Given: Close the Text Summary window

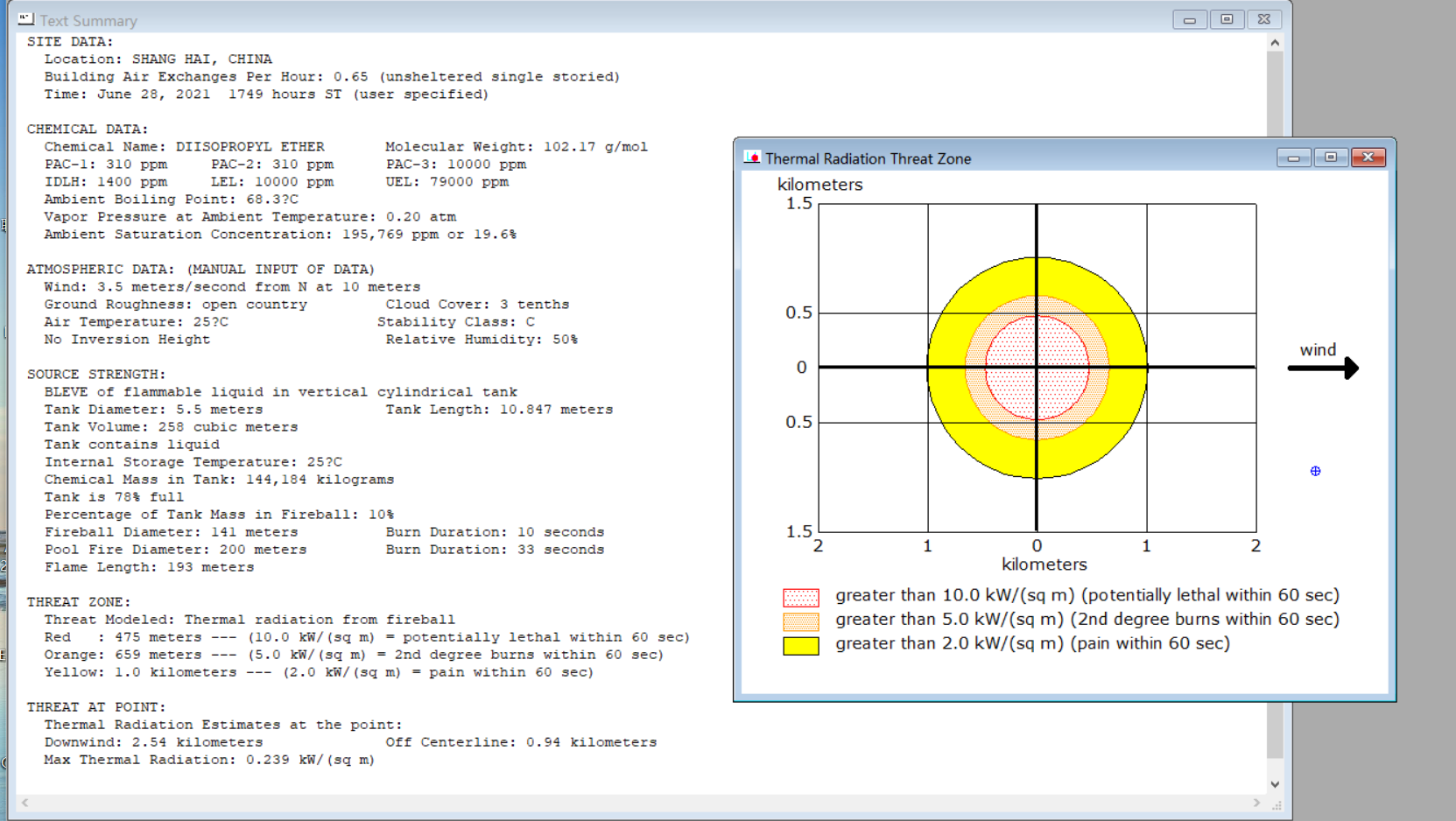Looking at the screenshot, I should tap(1264, 19).
